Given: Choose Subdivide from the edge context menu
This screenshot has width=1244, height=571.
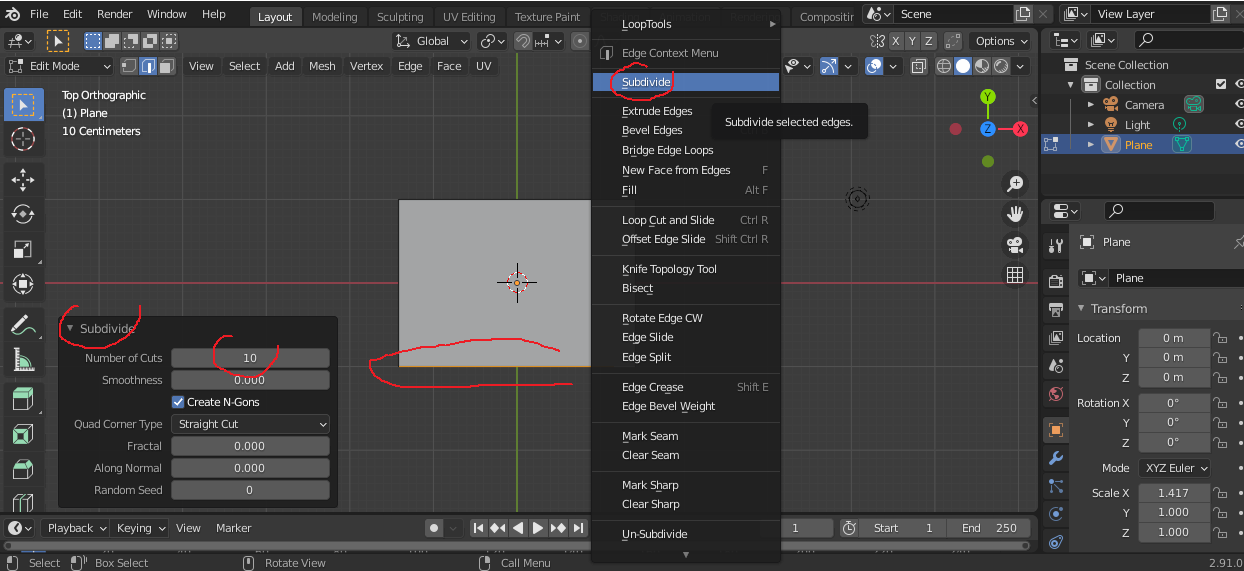Looking at the screenshot, I should point(646,82).
